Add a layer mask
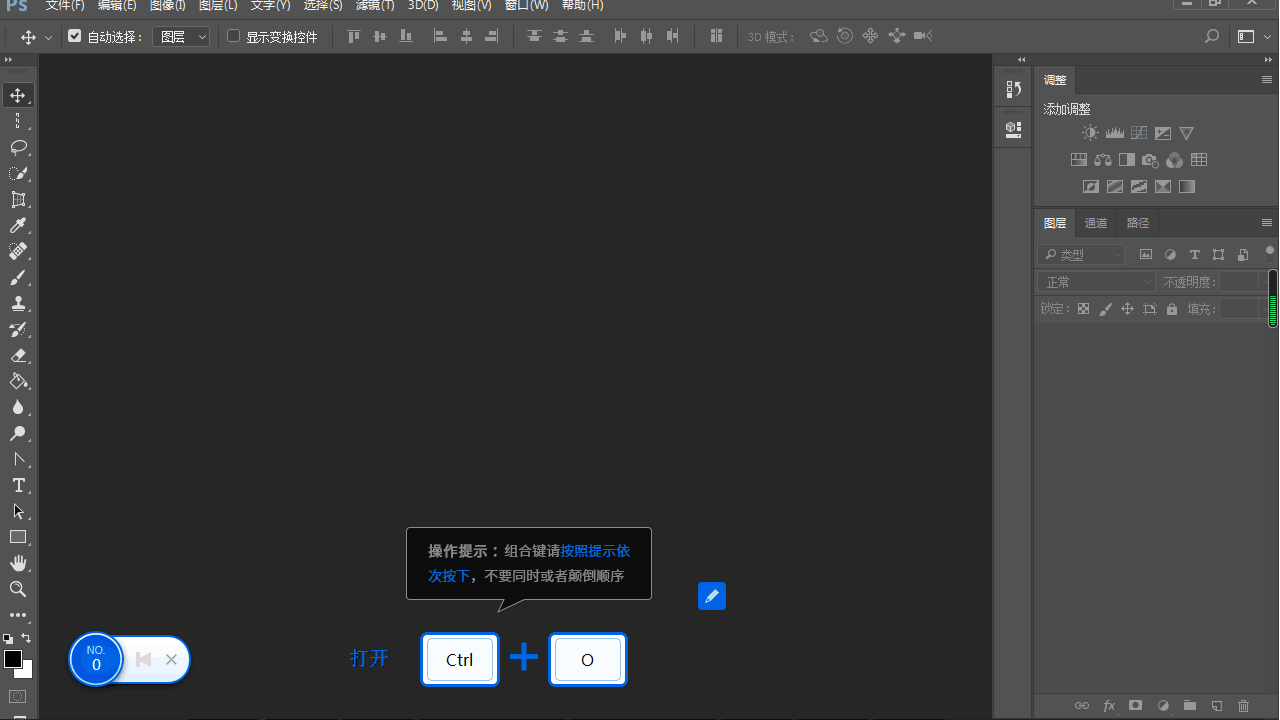The height and width of the screenshot is (720, 1280). [x=1135, y=705]
